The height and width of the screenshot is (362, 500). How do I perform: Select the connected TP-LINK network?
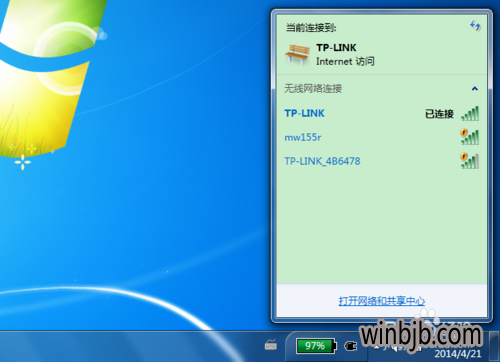click(x=382, y=113)
